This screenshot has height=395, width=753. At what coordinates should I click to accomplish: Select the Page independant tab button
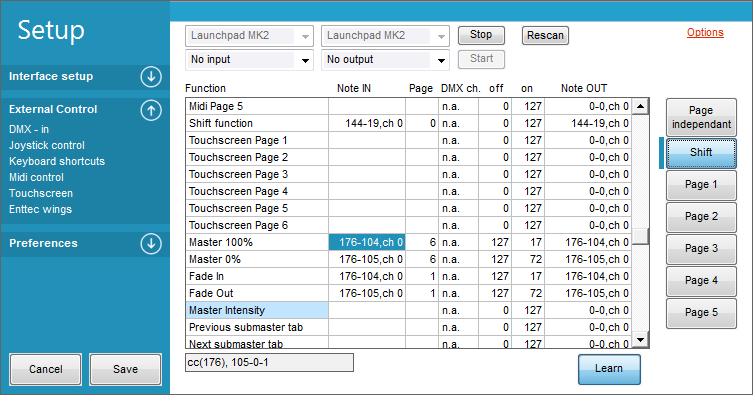pyautogui.click(x=701, y=117)
